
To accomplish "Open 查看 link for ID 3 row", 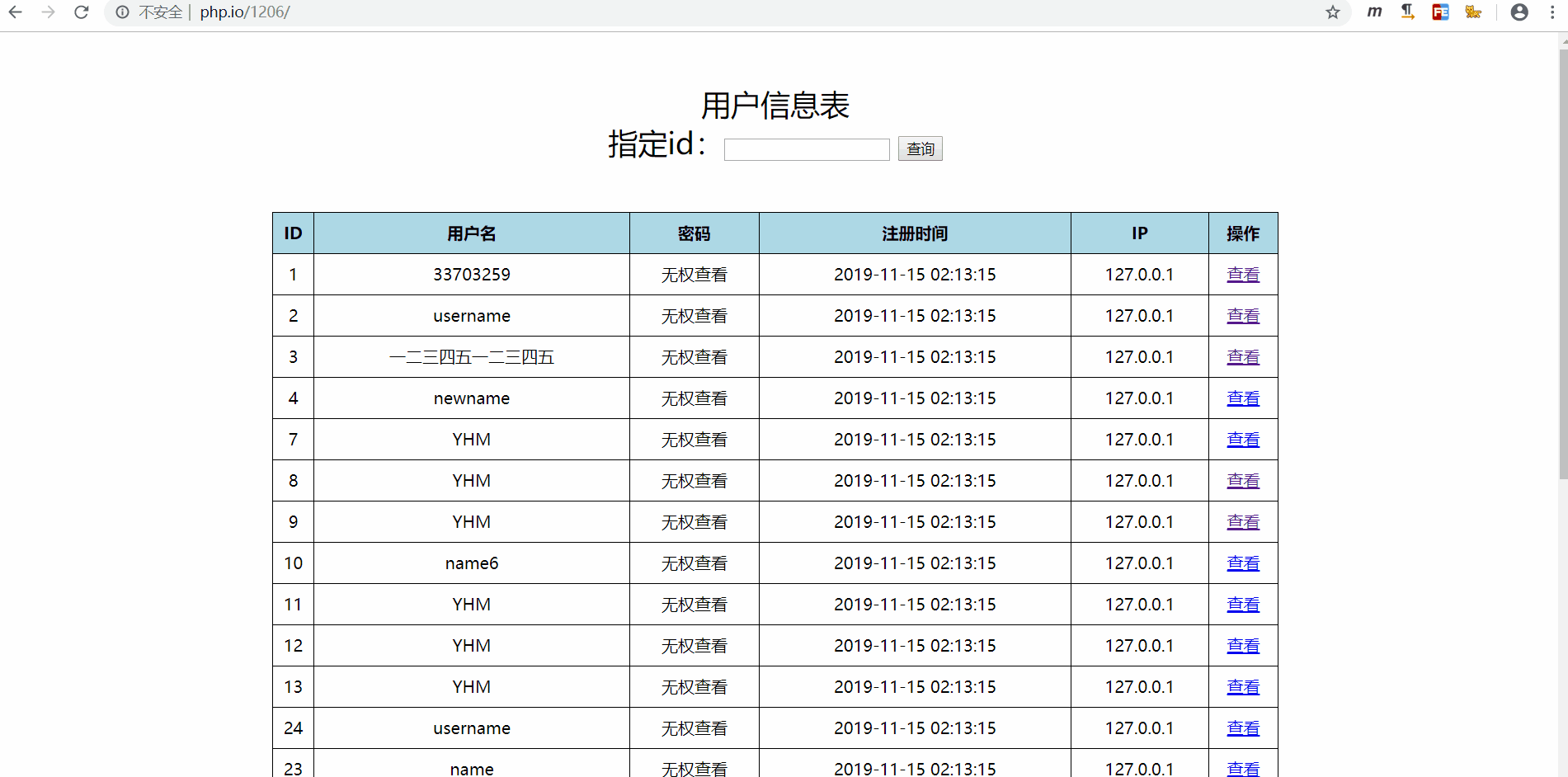I will point(1243,357).
